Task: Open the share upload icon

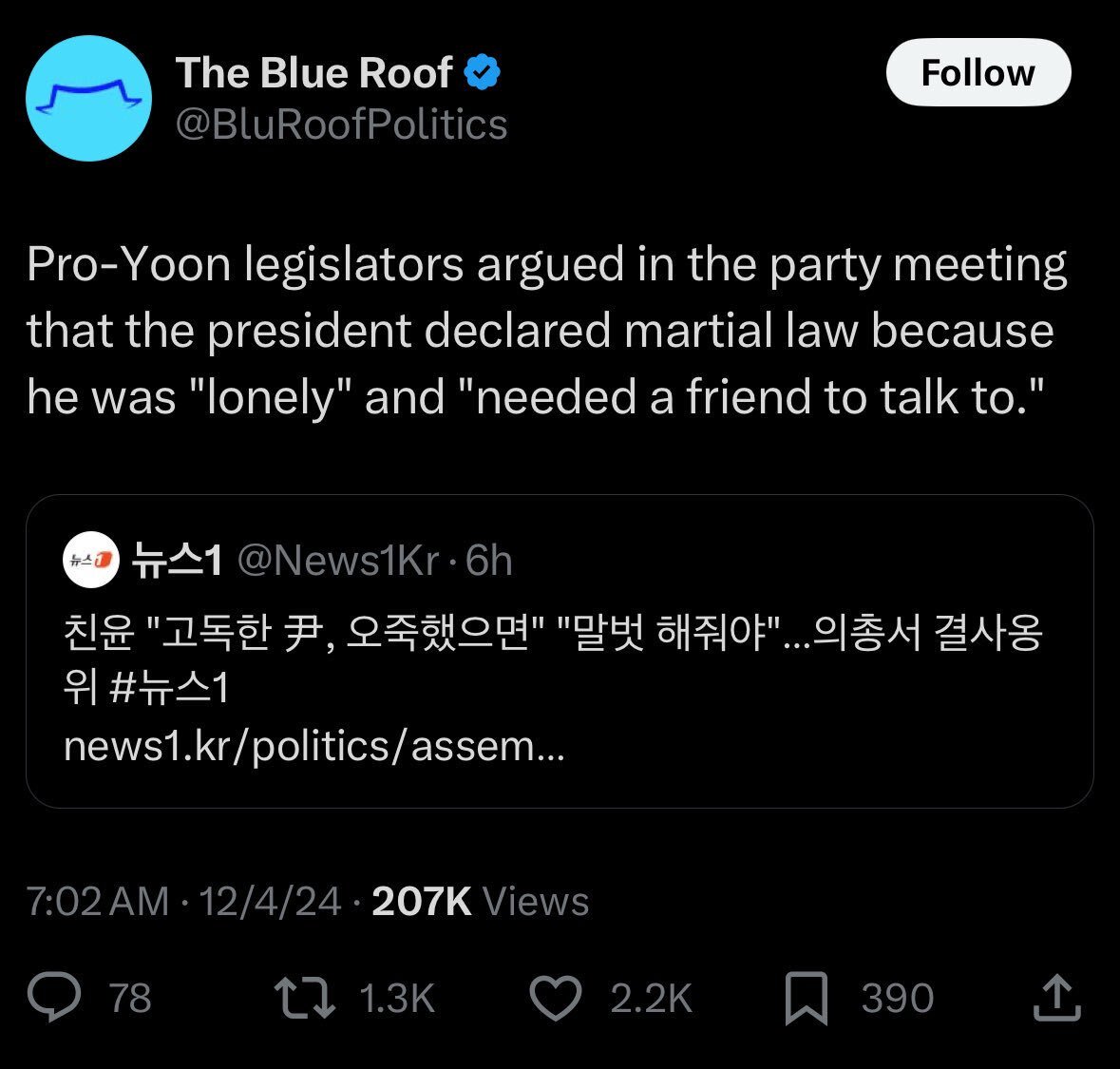Action: [1056, 998]
